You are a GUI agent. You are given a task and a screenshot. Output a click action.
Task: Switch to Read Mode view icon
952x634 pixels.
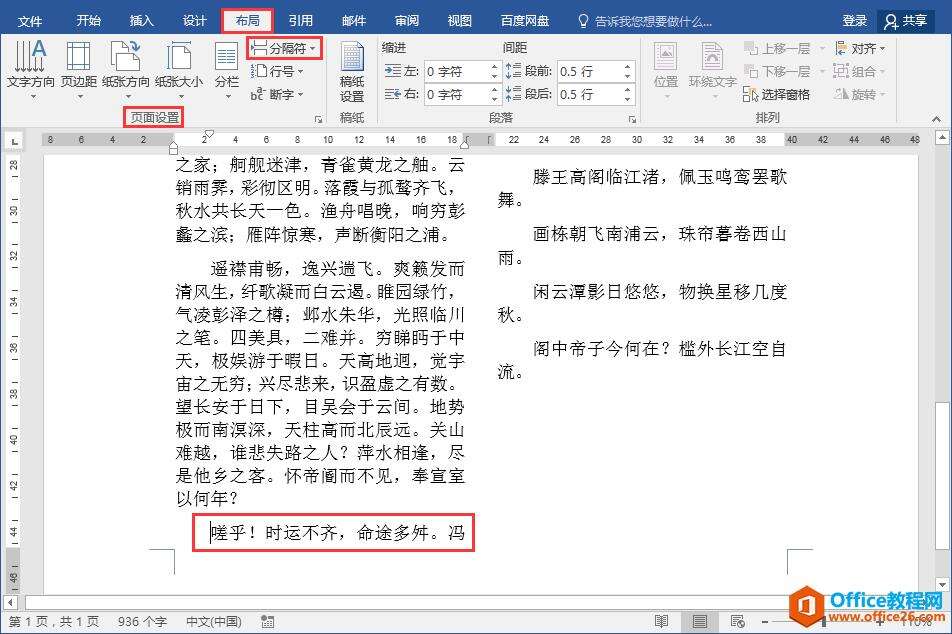click(x=662, y=621)
